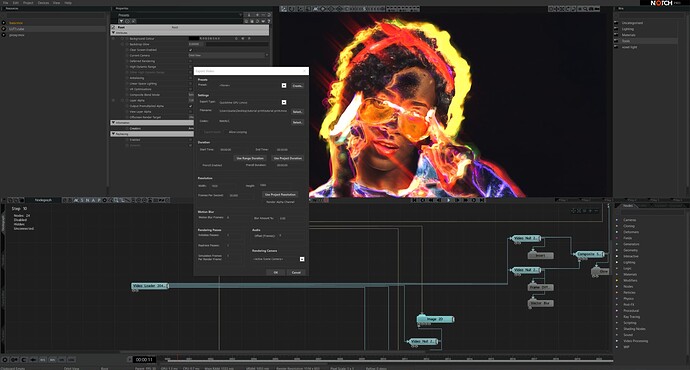This screenshot has height=370, width=690.
Task: Toggle the Allow Looping checkbox
Action: click(226, 132)
